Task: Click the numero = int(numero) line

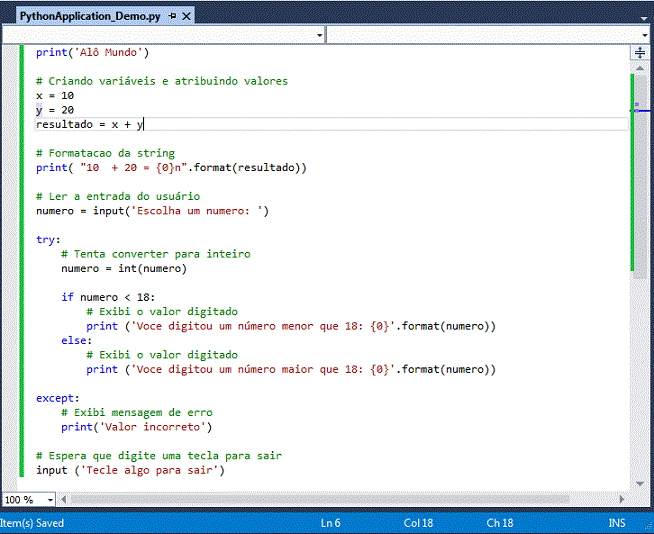Action: (x=124, y=268)
